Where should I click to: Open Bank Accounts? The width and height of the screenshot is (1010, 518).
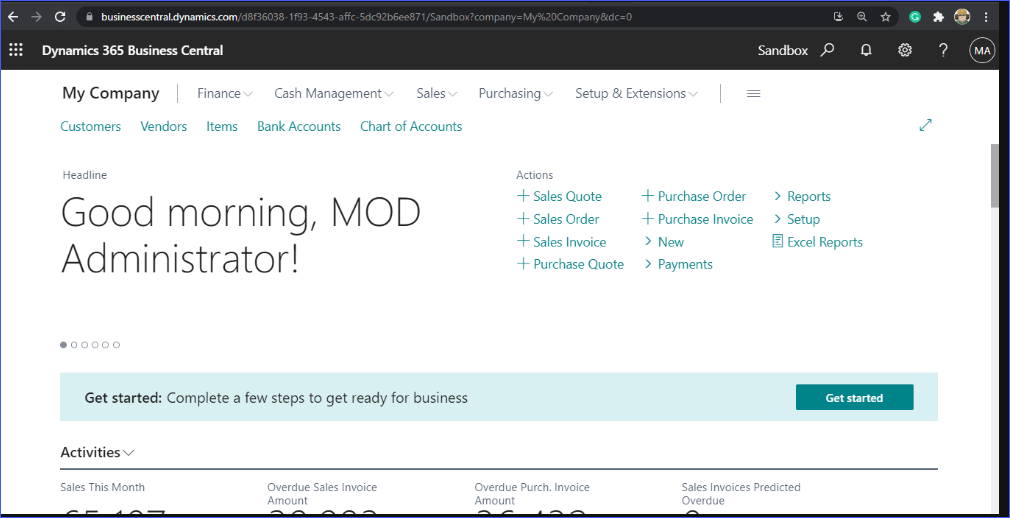(x=299, y=126)
